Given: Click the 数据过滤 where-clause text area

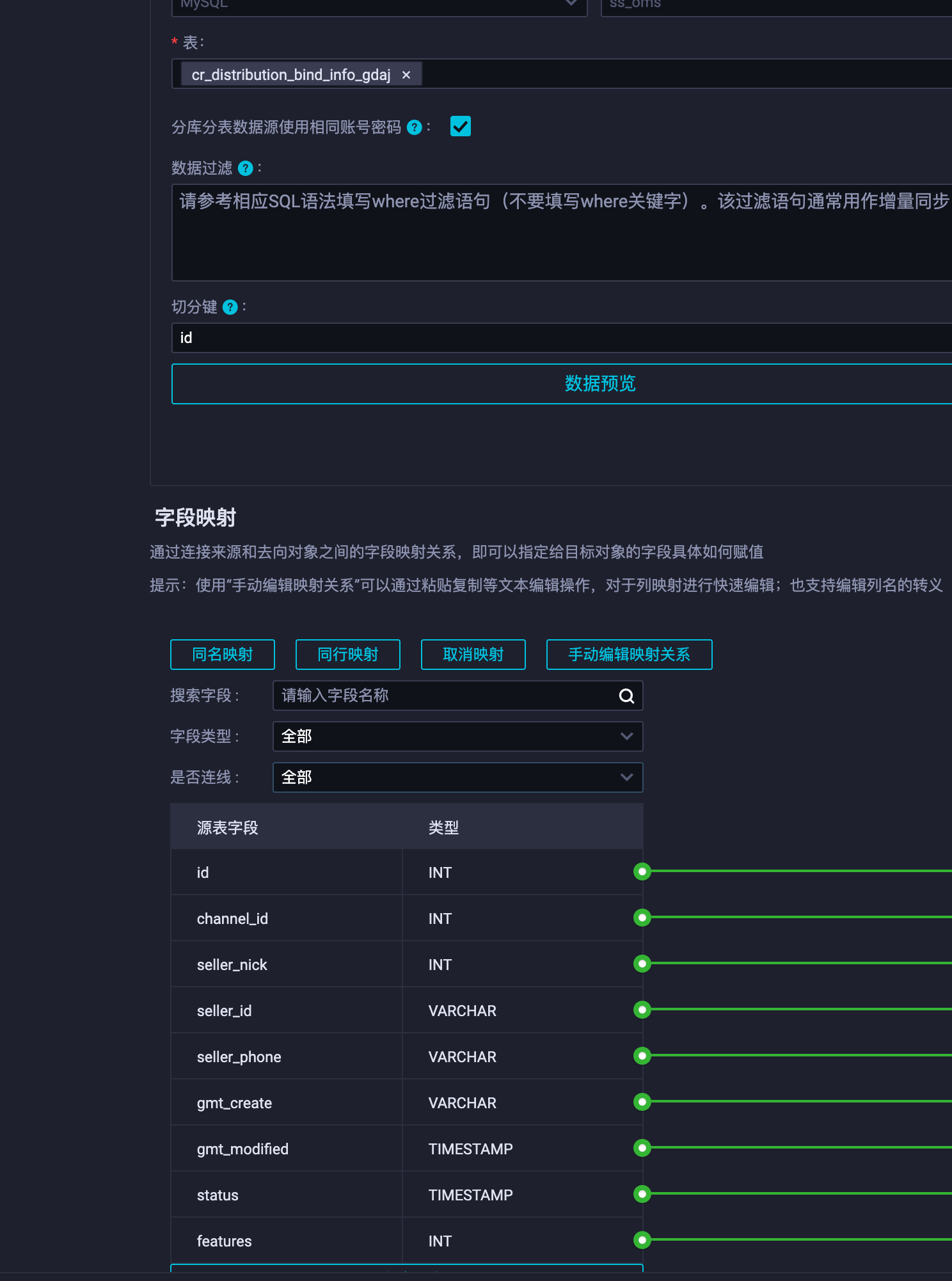Looking at the screenshot, I should pos(562,233).
